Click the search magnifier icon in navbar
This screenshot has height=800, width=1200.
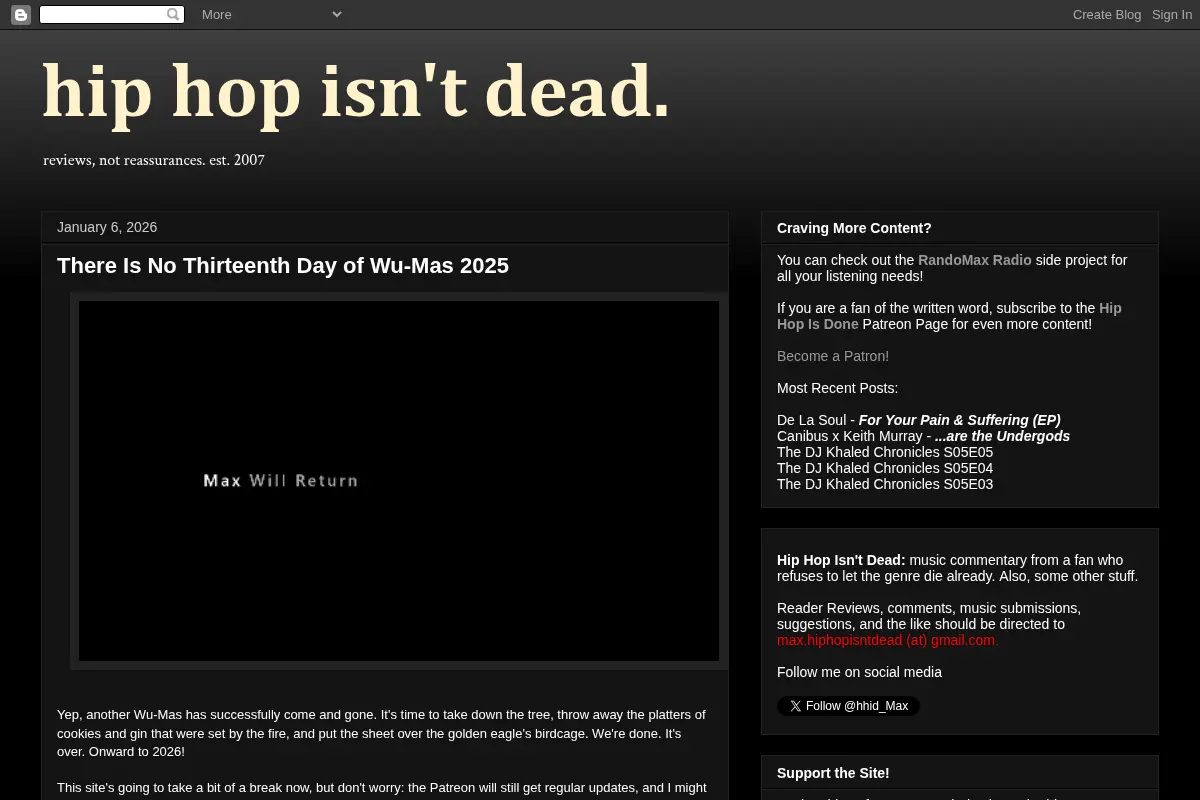pyautogui.click(x=173, y=14)
